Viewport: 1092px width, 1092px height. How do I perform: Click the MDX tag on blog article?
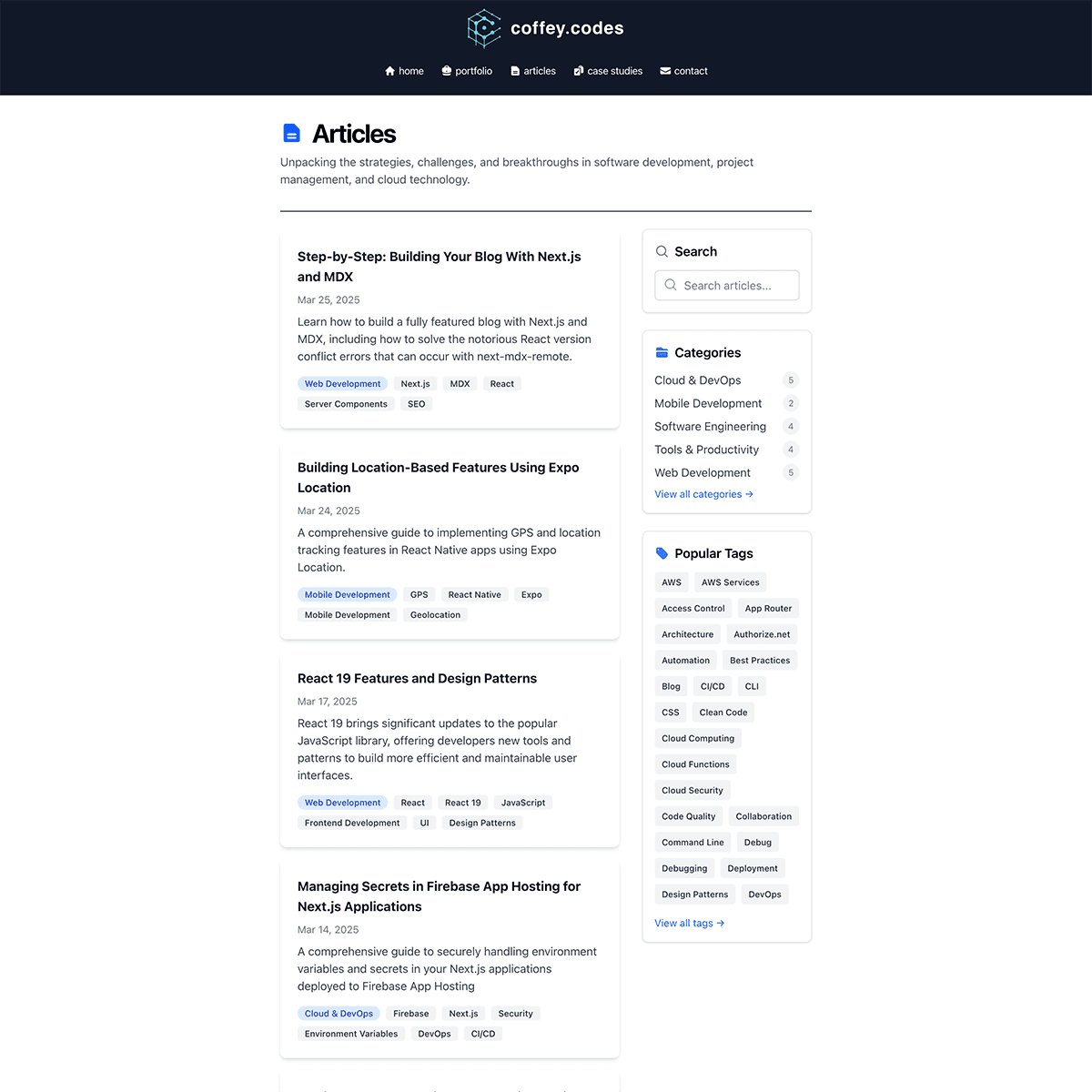460,384
